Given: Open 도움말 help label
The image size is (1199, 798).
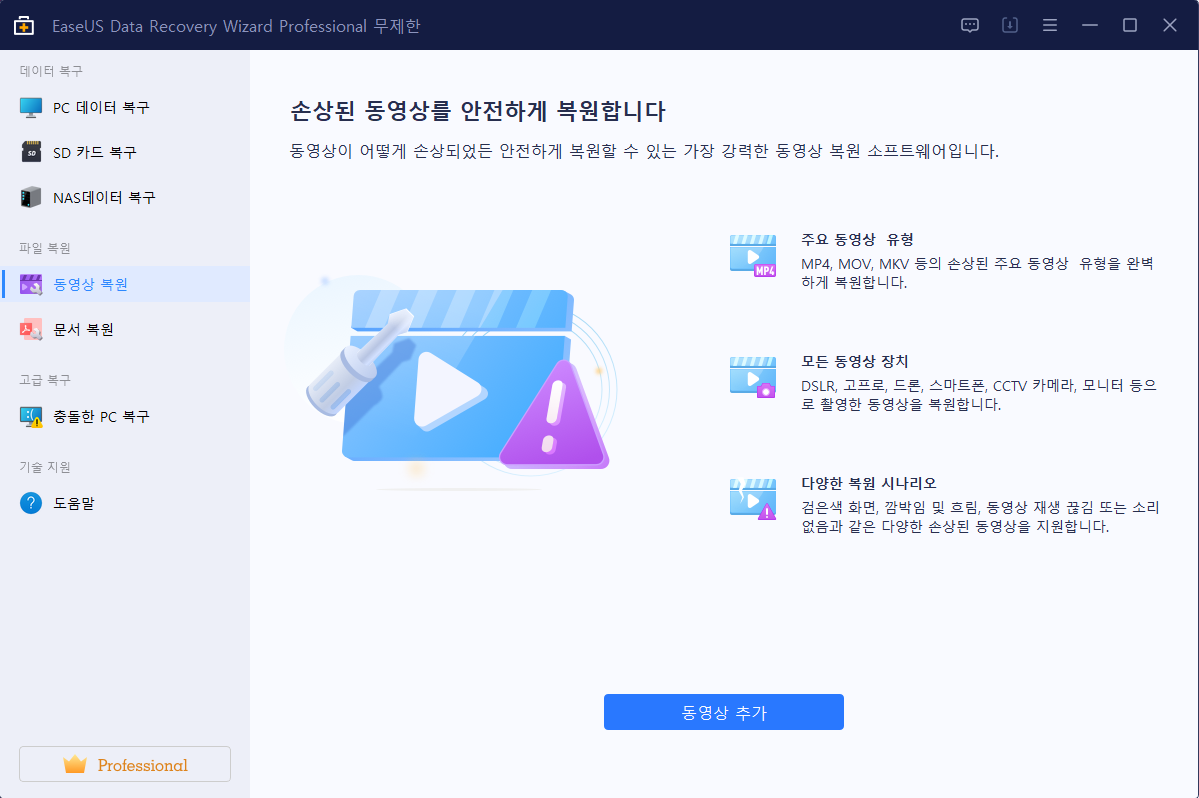Looking at the screenshot, I should [x=74, y=504].
